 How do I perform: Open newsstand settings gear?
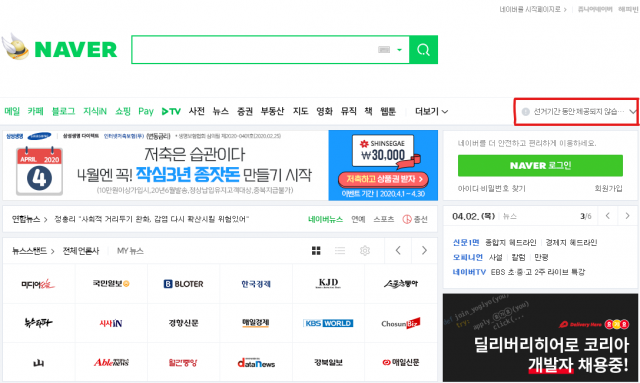364,250
